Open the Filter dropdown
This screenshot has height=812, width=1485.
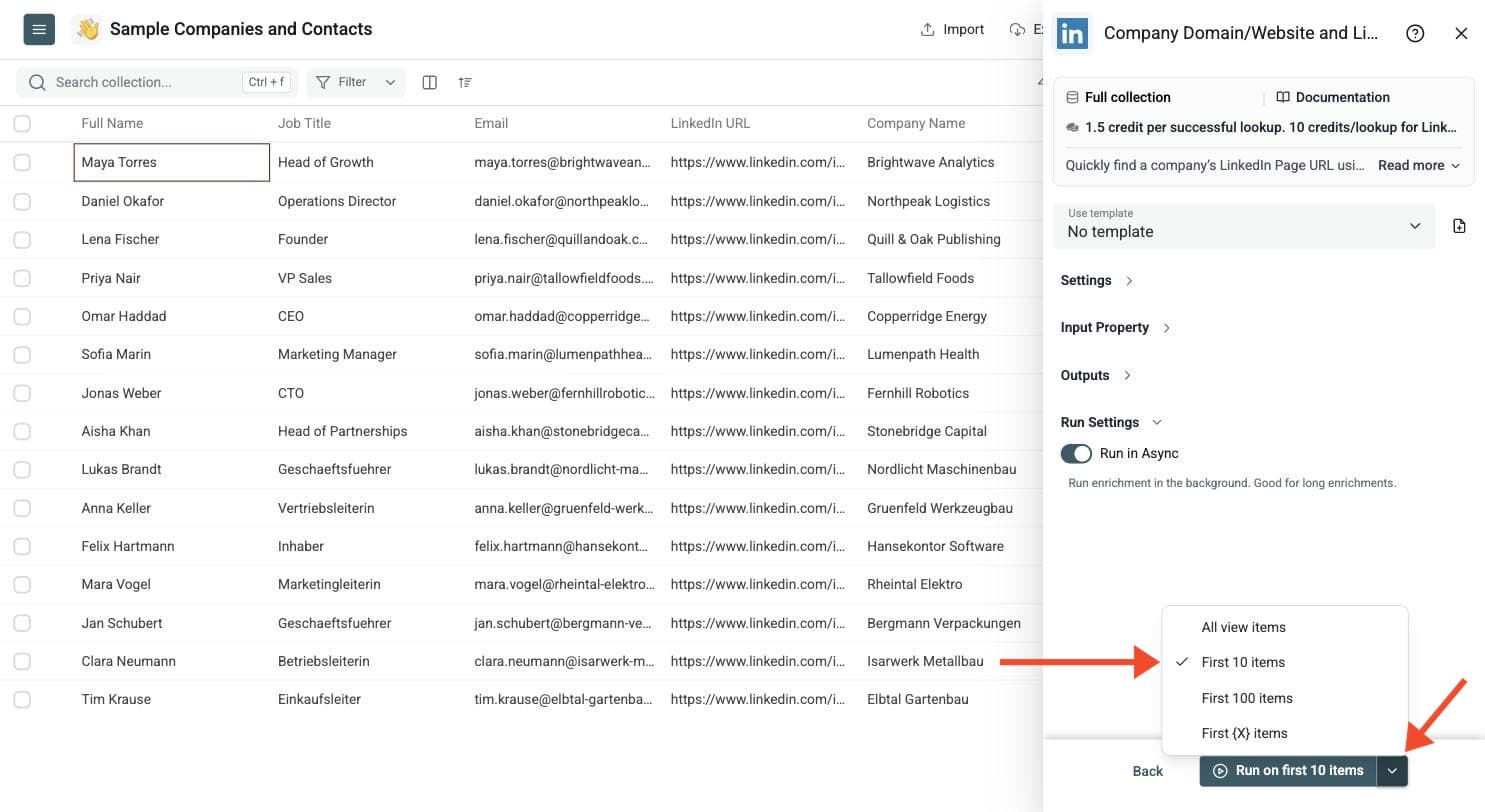tap(356, 82)
